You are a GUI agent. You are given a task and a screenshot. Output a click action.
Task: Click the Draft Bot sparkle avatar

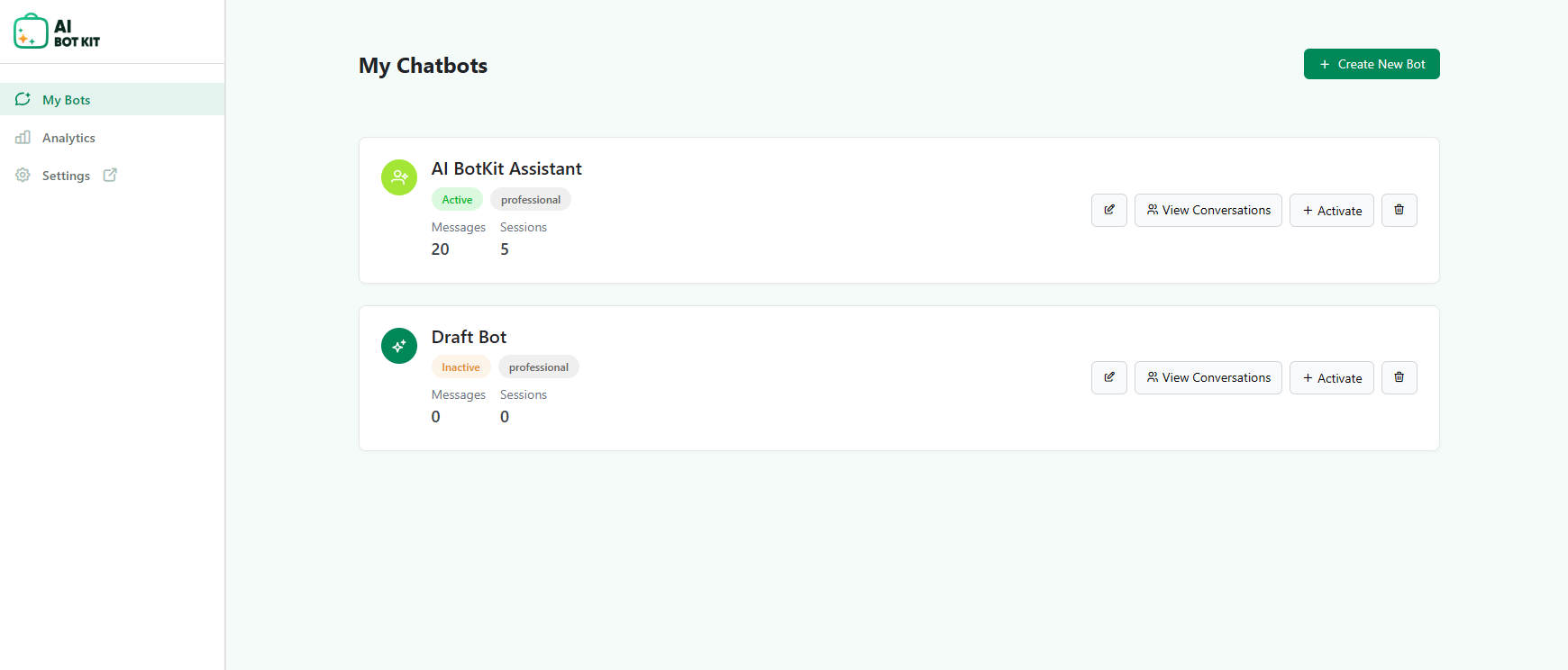[x=399, y=345]
